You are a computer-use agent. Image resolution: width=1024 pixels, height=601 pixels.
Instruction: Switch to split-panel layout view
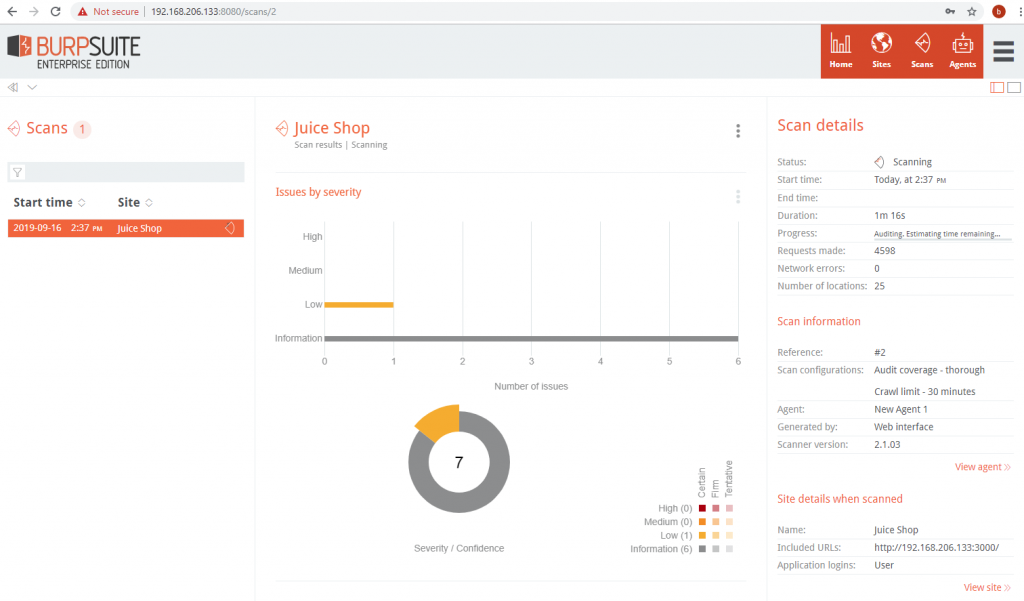click(x=997, y=88)
